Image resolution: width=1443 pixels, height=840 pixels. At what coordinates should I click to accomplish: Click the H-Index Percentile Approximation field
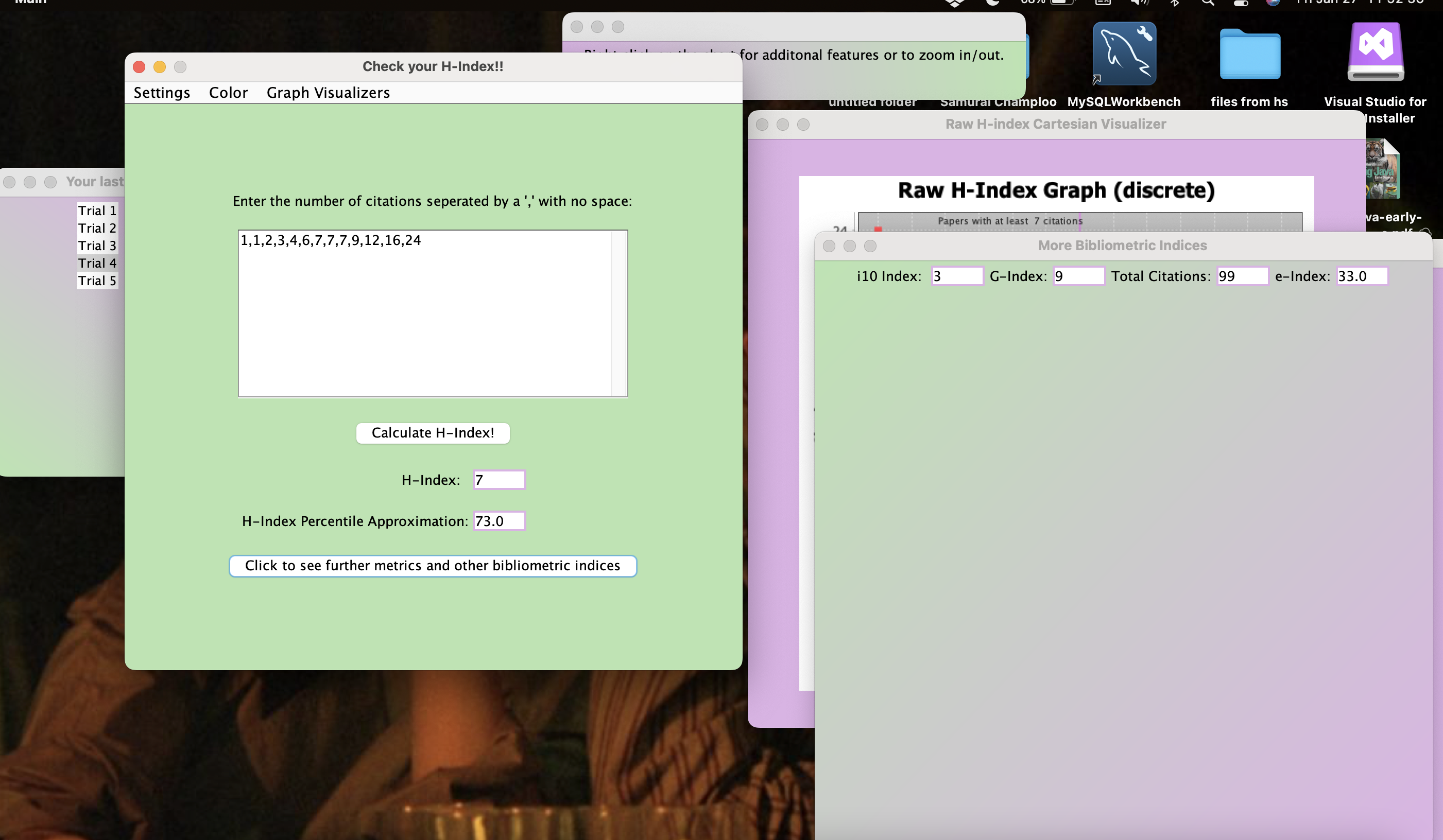(x=499, y=521)
